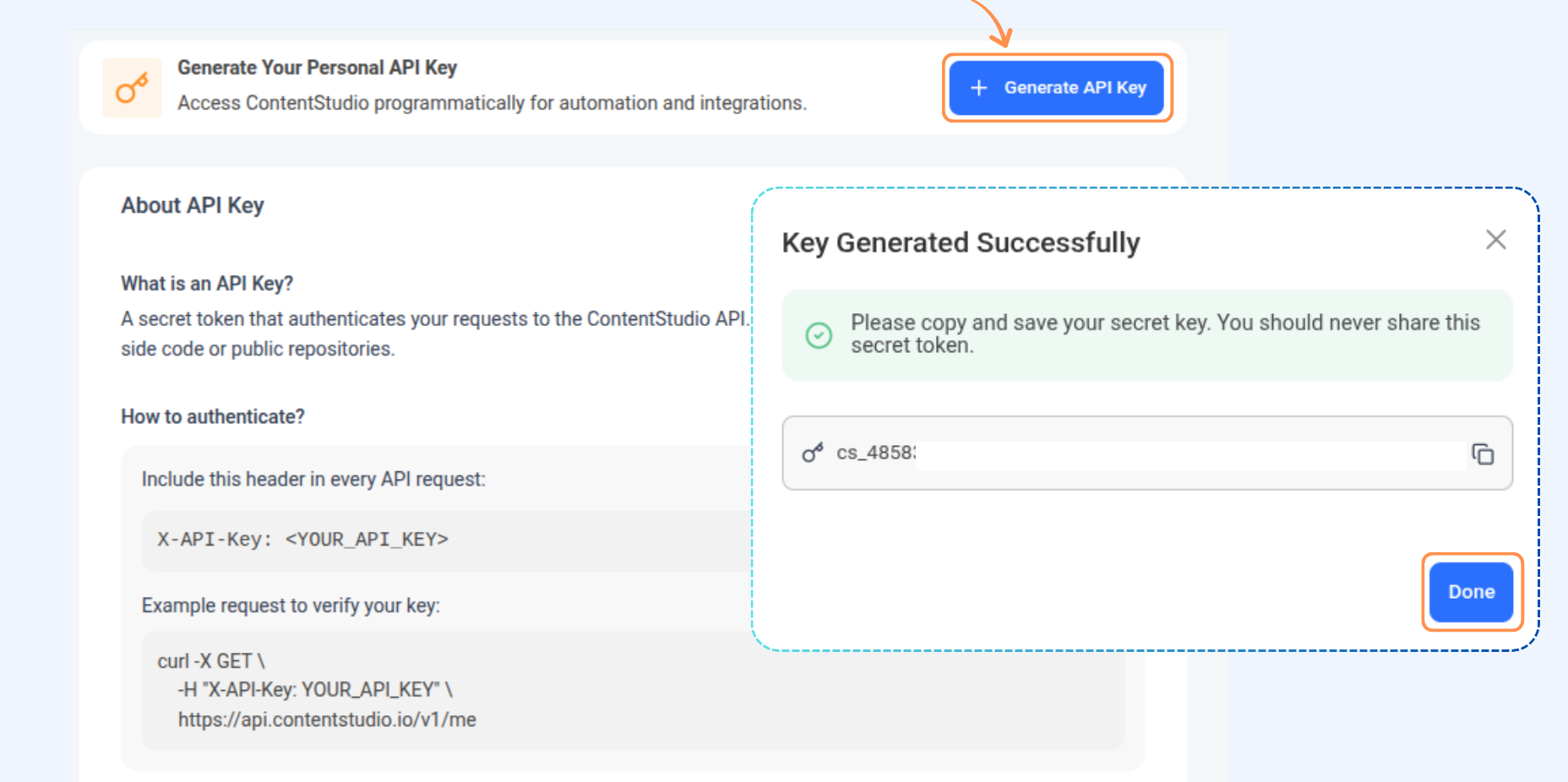
Task: Click Example request to verify your key text
Action: coord(291,606)
